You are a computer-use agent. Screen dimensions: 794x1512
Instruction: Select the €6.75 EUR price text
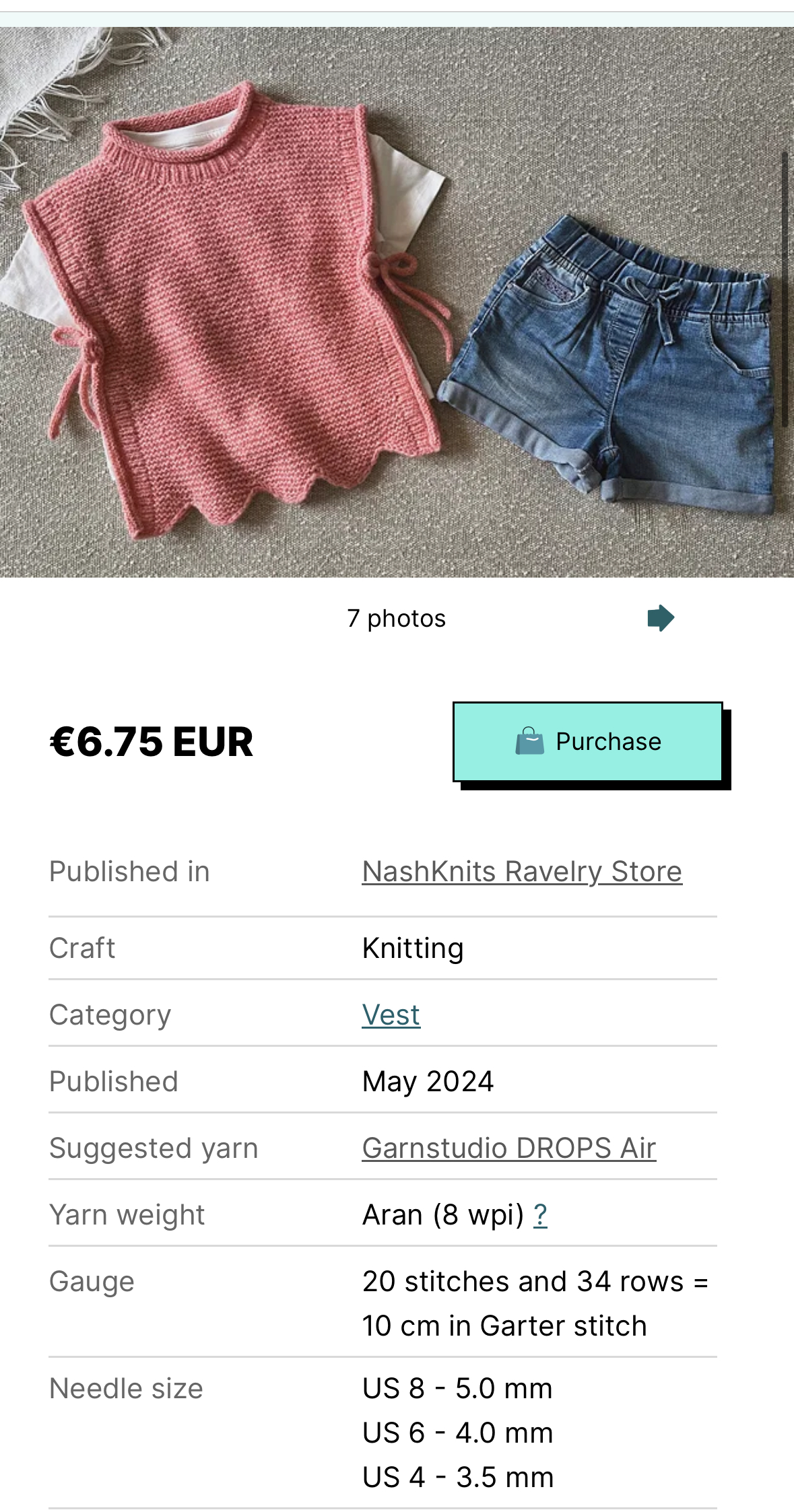[x=152, y=742]
